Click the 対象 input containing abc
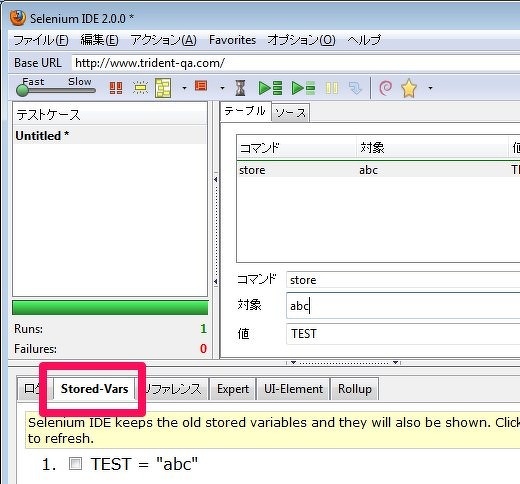This screenshot has width=520, height=484. coord(403,306)
